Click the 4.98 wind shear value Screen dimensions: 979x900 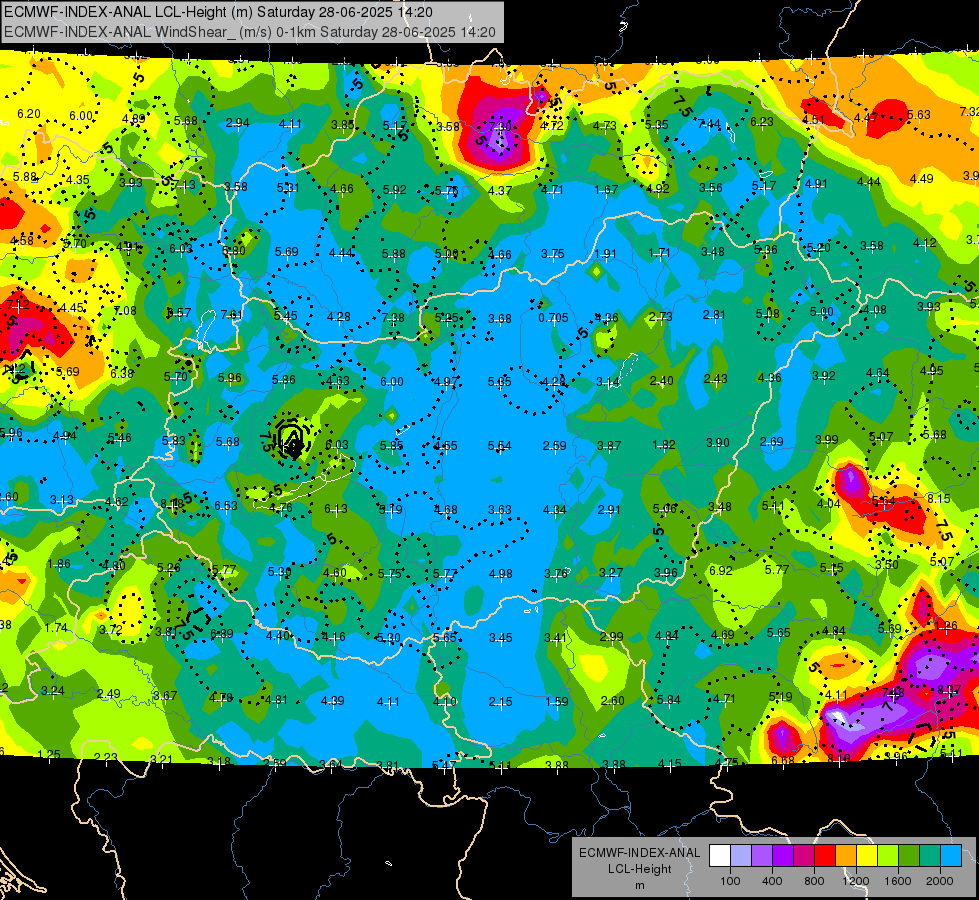pyautogui.click(x=501, y=573)
